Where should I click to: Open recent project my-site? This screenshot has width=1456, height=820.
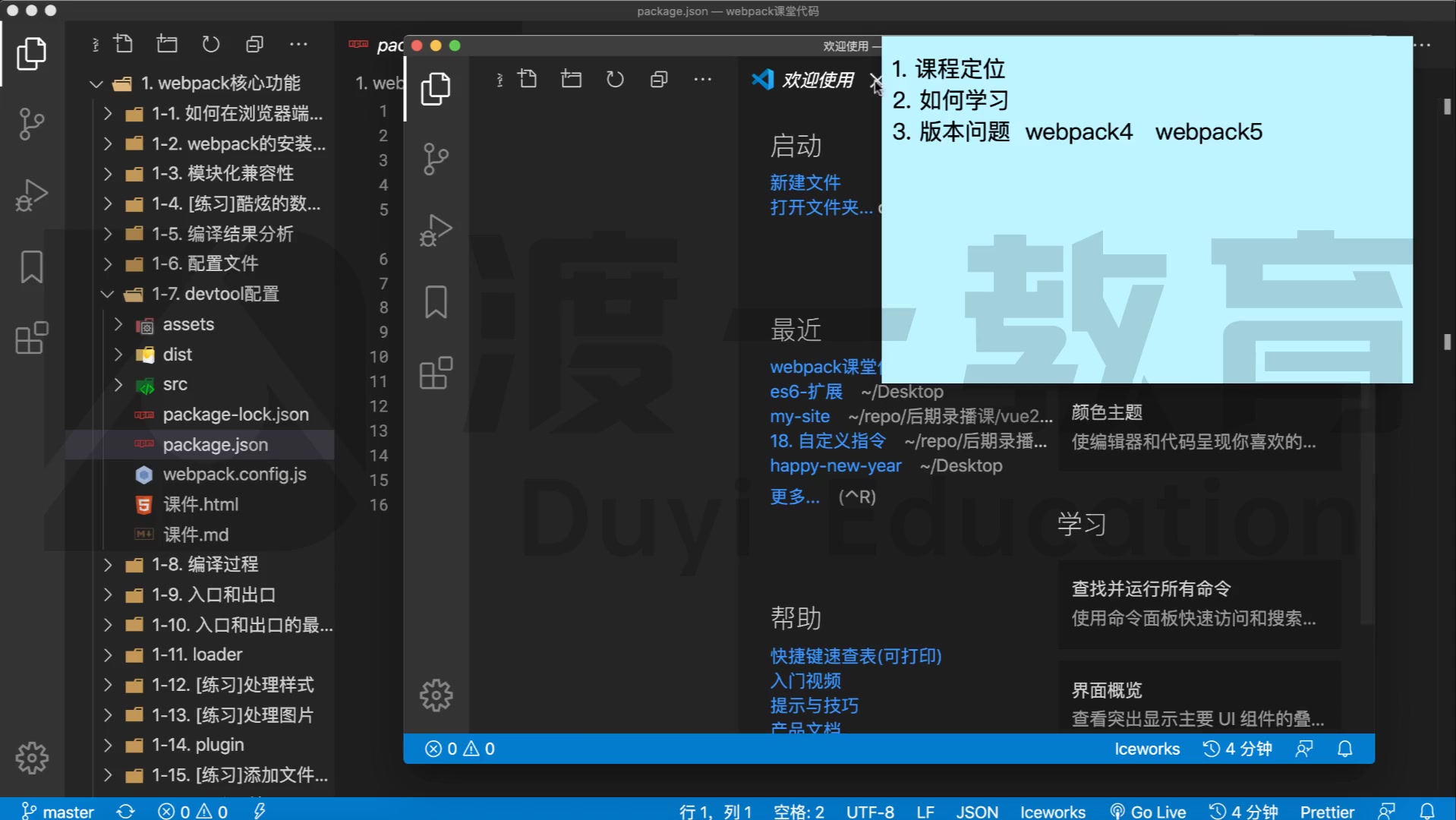point(799,417)
